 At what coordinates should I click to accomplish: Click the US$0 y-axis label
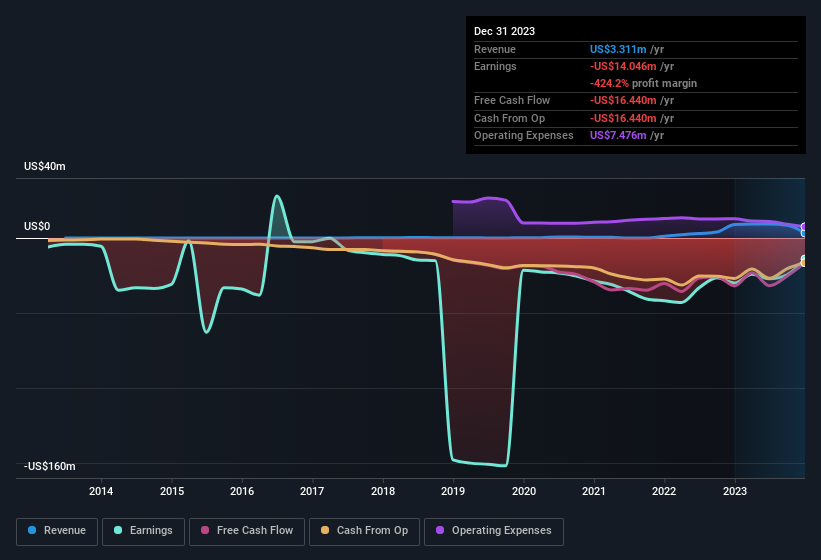pos(37,226)
